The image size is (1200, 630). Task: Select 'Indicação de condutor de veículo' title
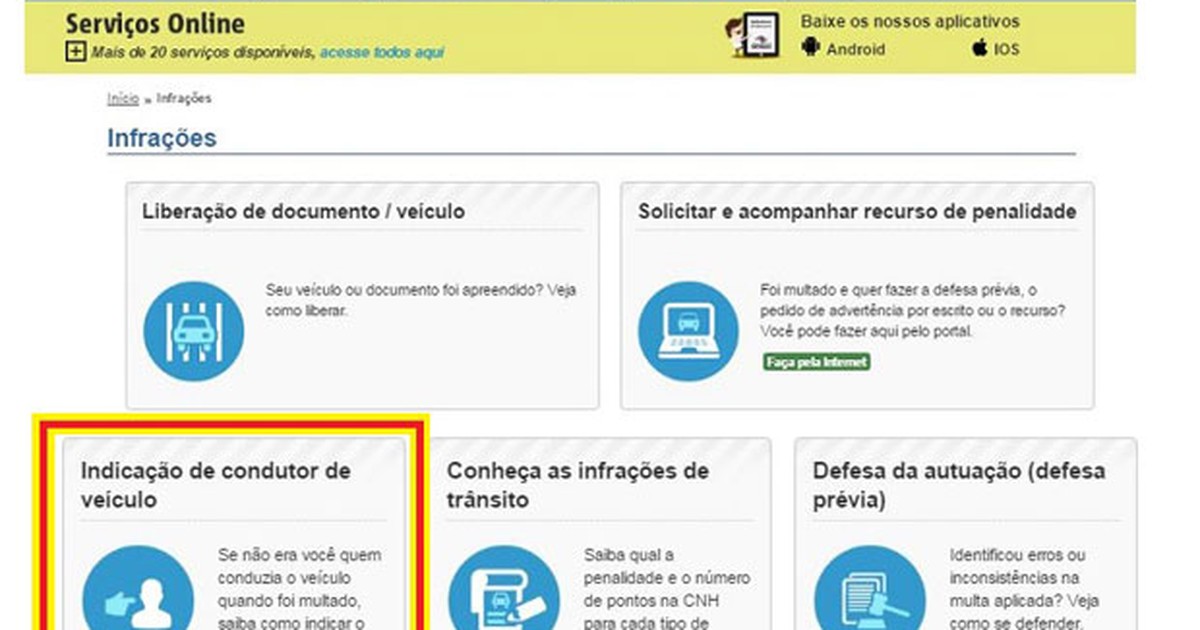pos(215,485)
